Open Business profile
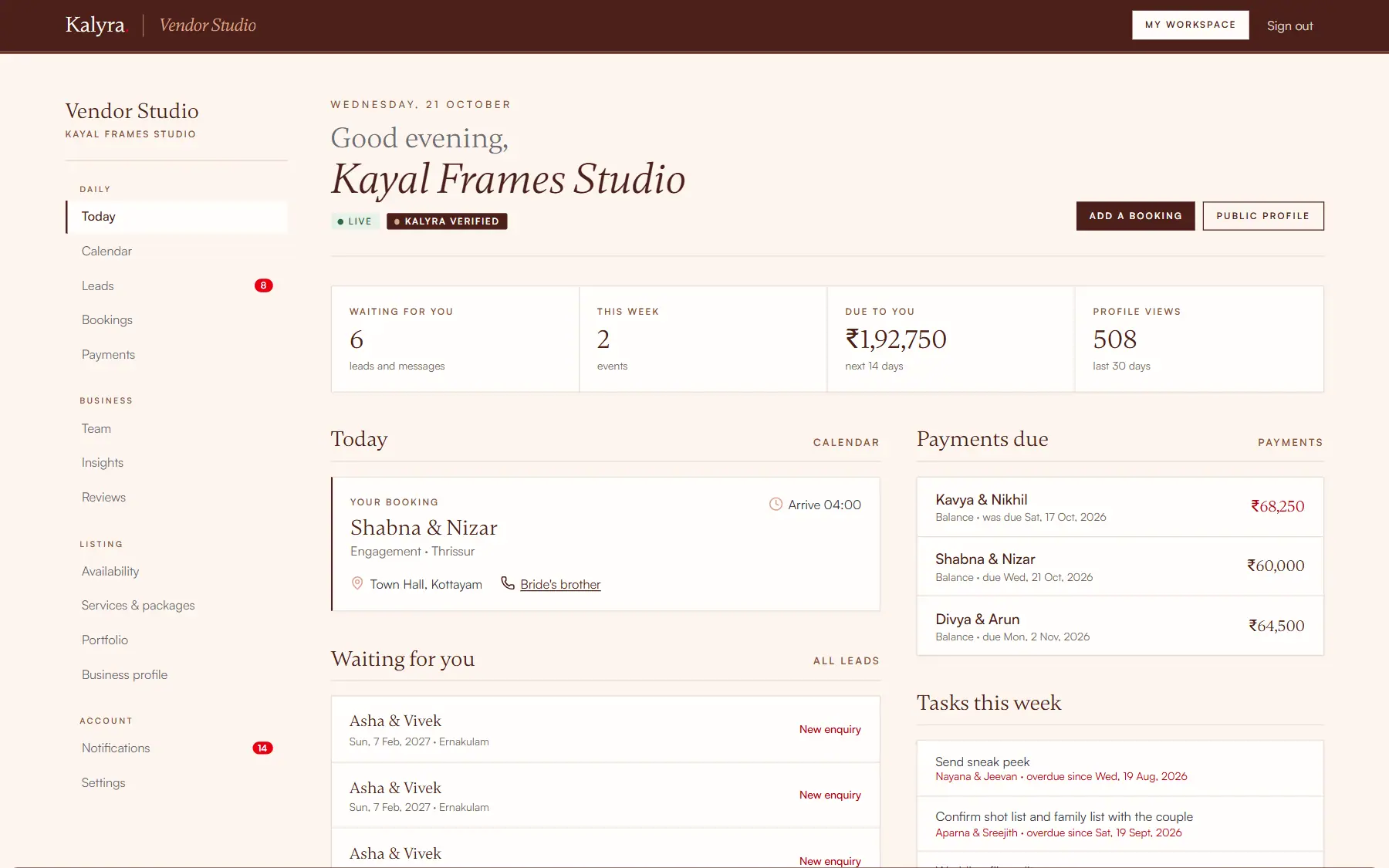Viewport: 1389px width, 868px height. click(x=177, y=675)
